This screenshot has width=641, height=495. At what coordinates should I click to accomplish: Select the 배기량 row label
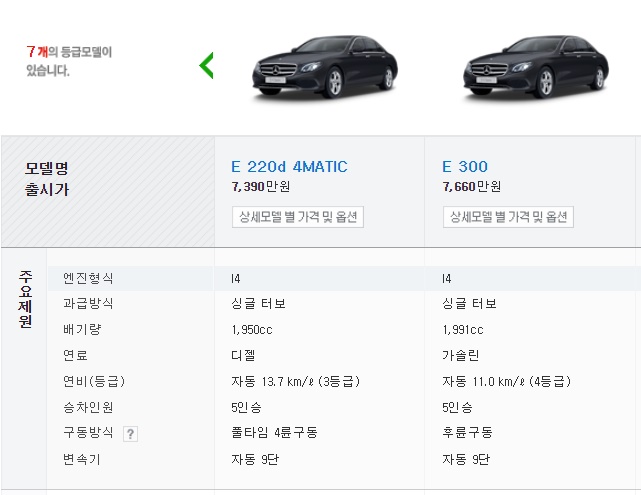82,329
